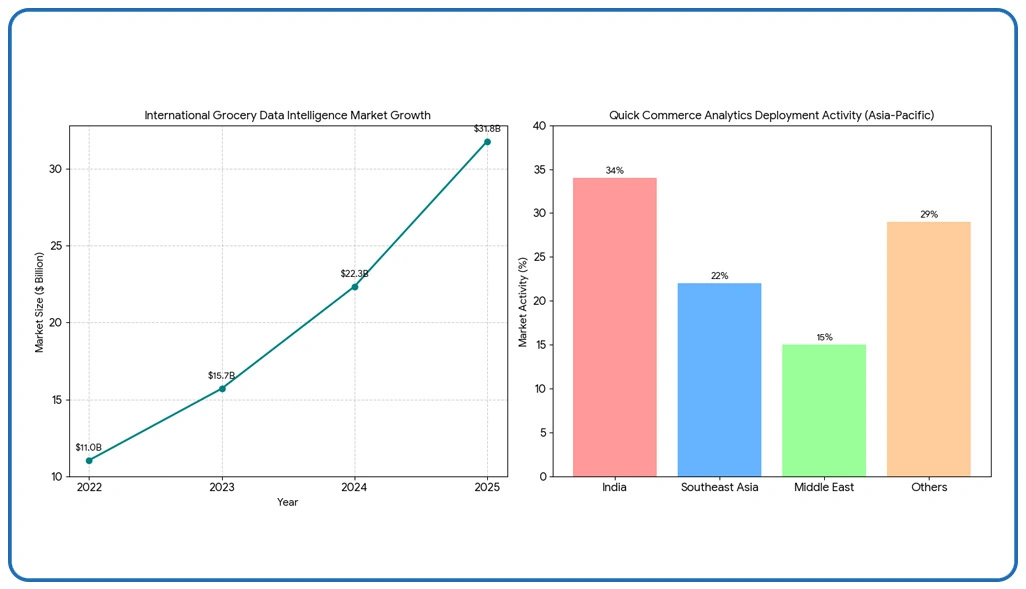Click the 2024 data point marker
The height and width of the screenshot is (589, 1026).
click(x=354, y=287)
